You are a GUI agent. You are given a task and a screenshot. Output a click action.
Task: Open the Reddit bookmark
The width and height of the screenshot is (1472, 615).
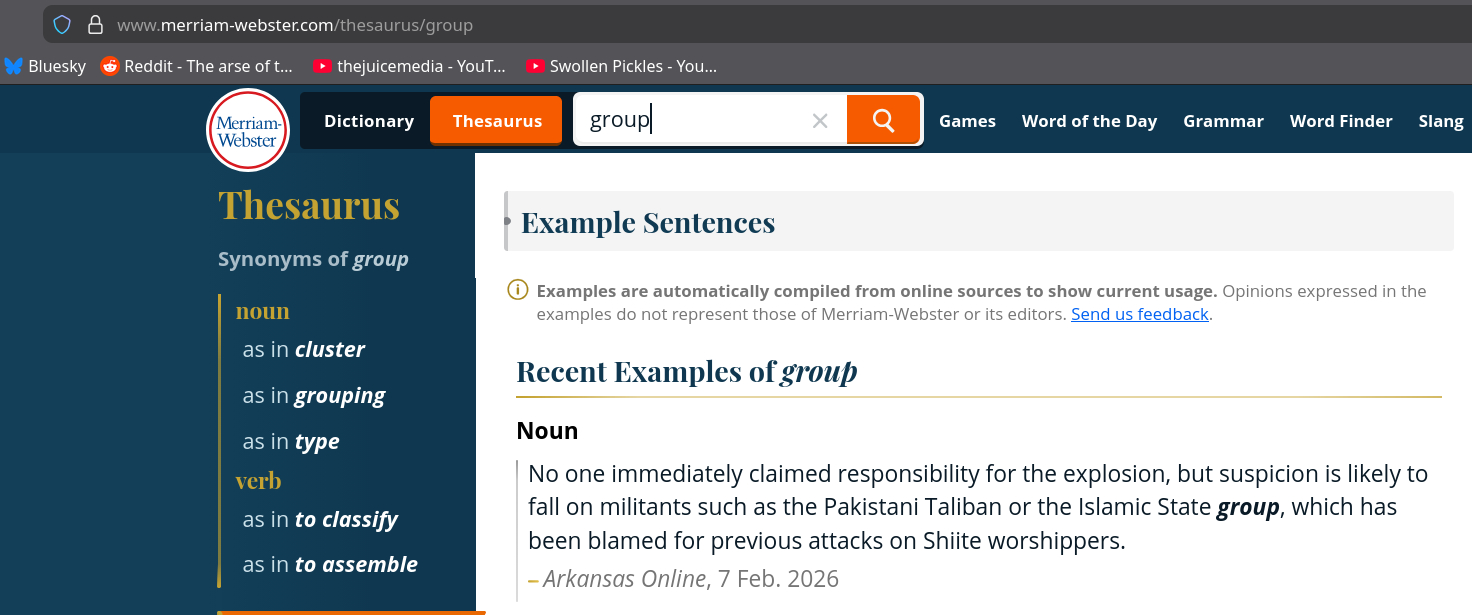coord(197,66)
